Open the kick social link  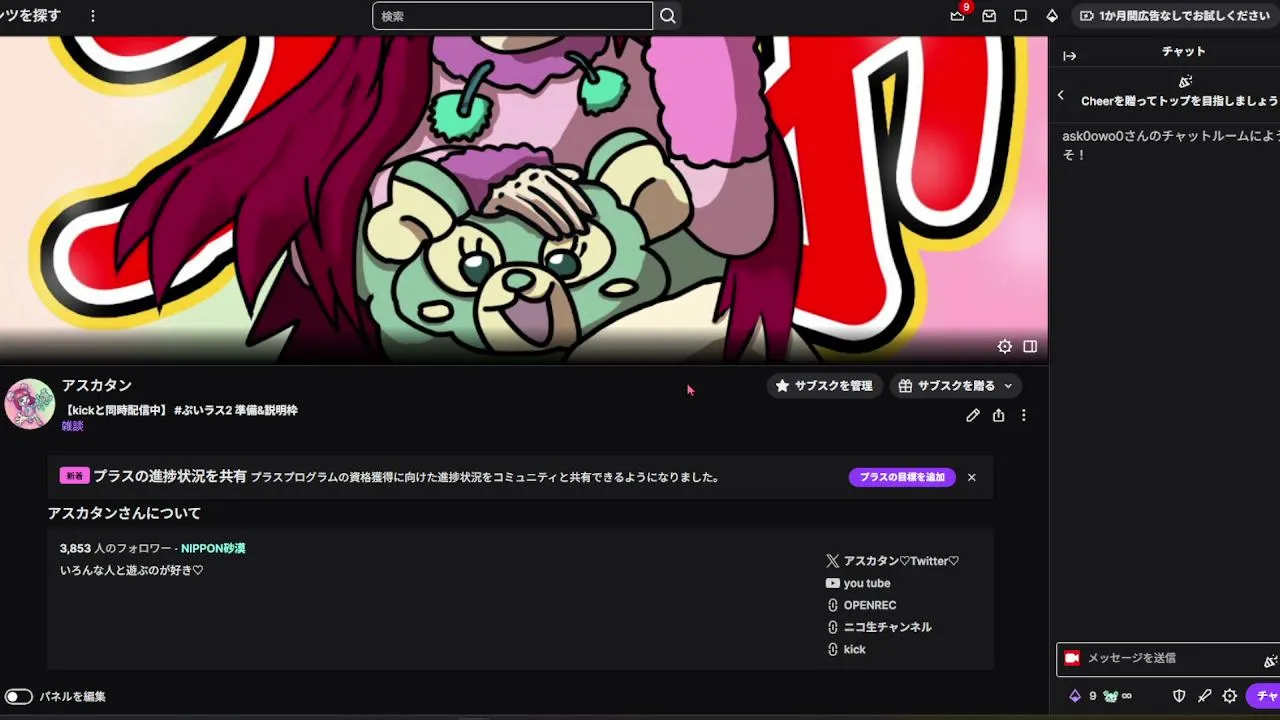[x=846, y=649]
